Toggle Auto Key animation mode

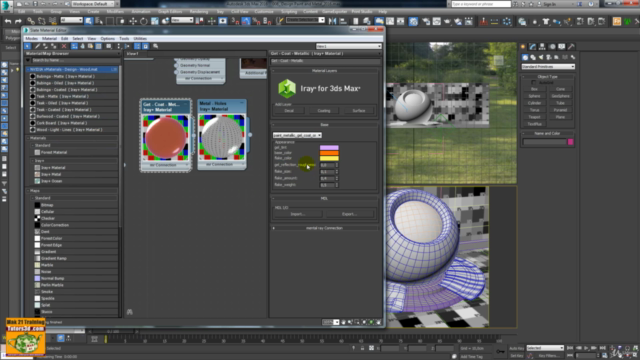coord(517,348)
